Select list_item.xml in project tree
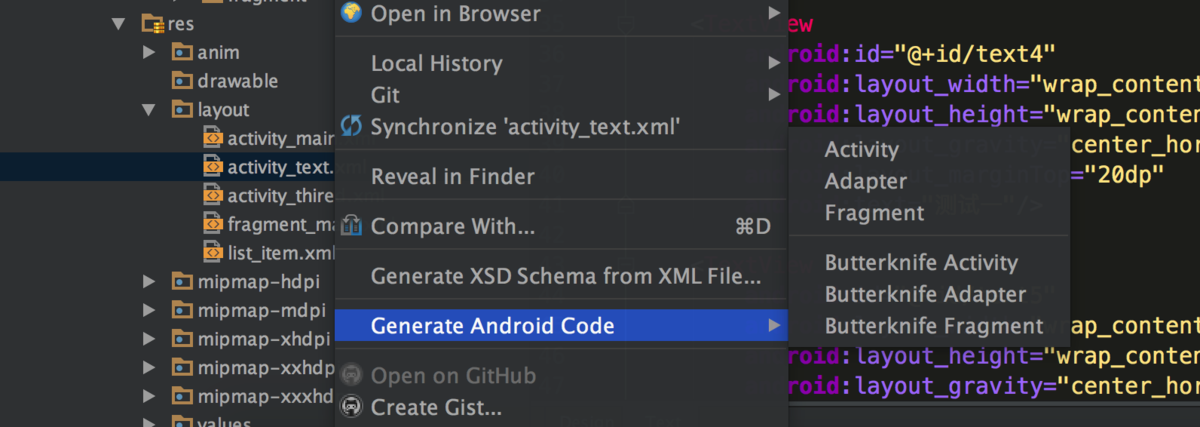The image size is (1200, 427). [167, 252]
